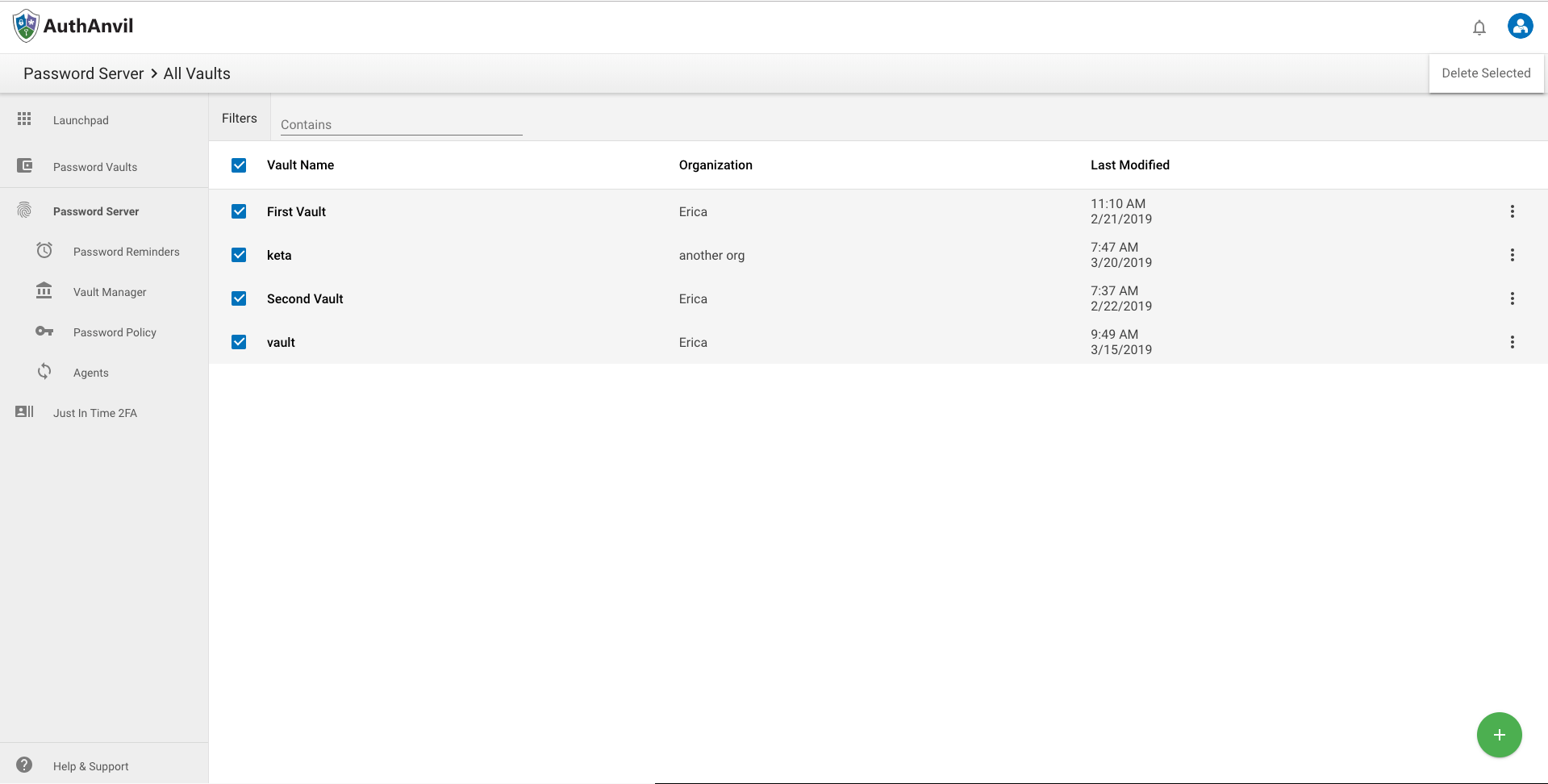Add a new vault with green plus button

tap(1499, 735)
